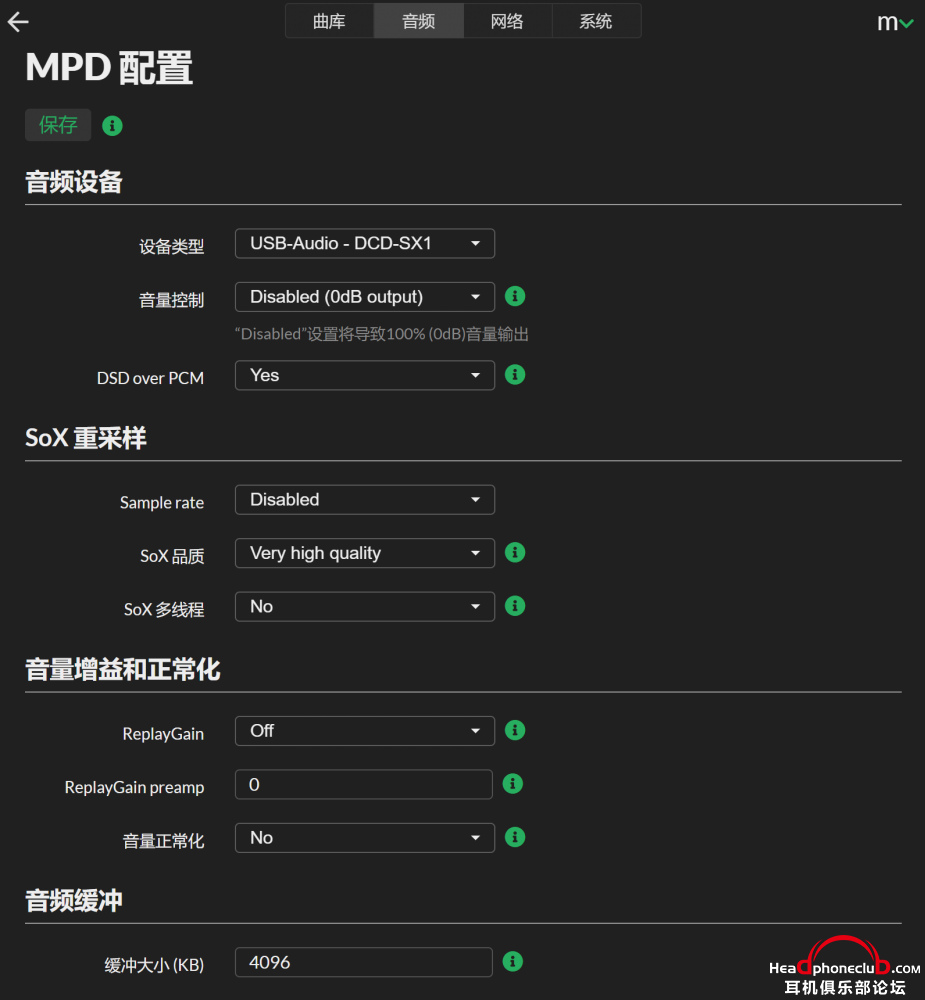
Task: Switch to the 网络 tab
Action: (x=507, y=21)
